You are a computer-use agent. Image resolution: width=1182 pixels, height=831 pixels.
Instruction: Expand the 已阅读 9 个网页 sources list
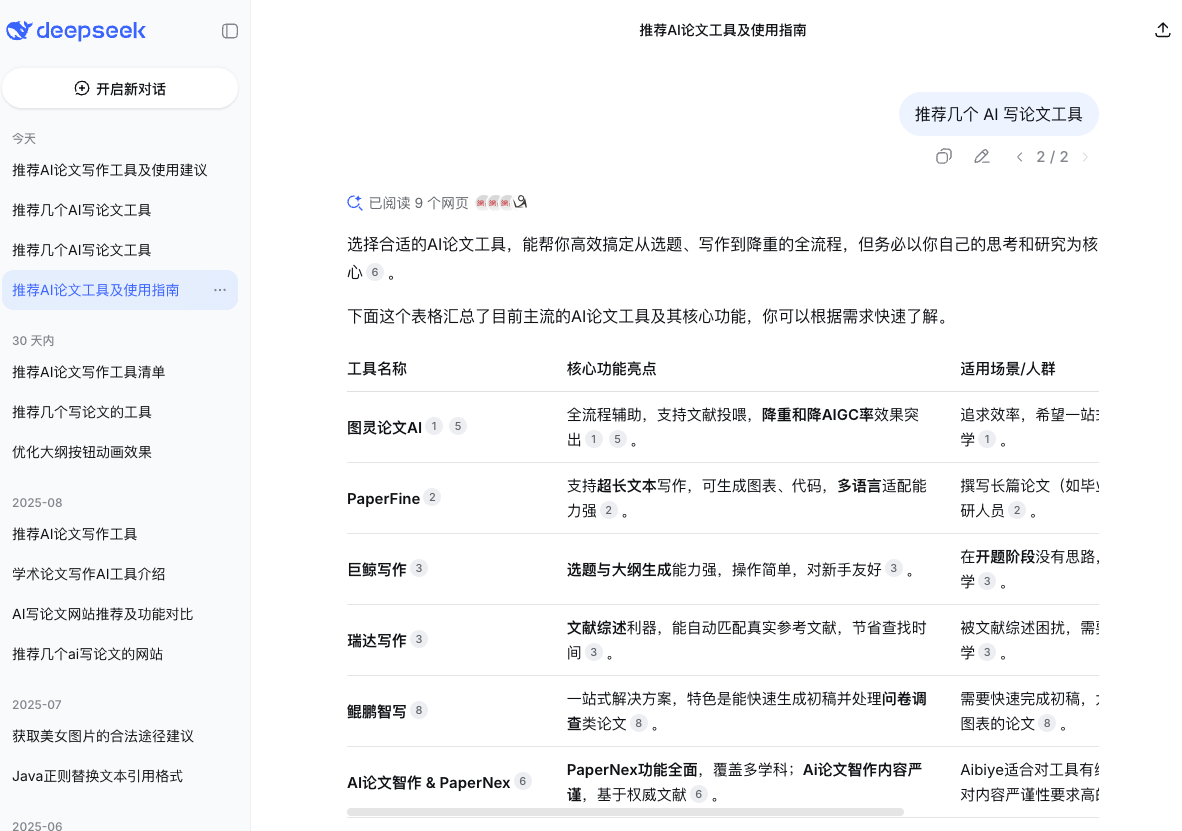point(418,203)
